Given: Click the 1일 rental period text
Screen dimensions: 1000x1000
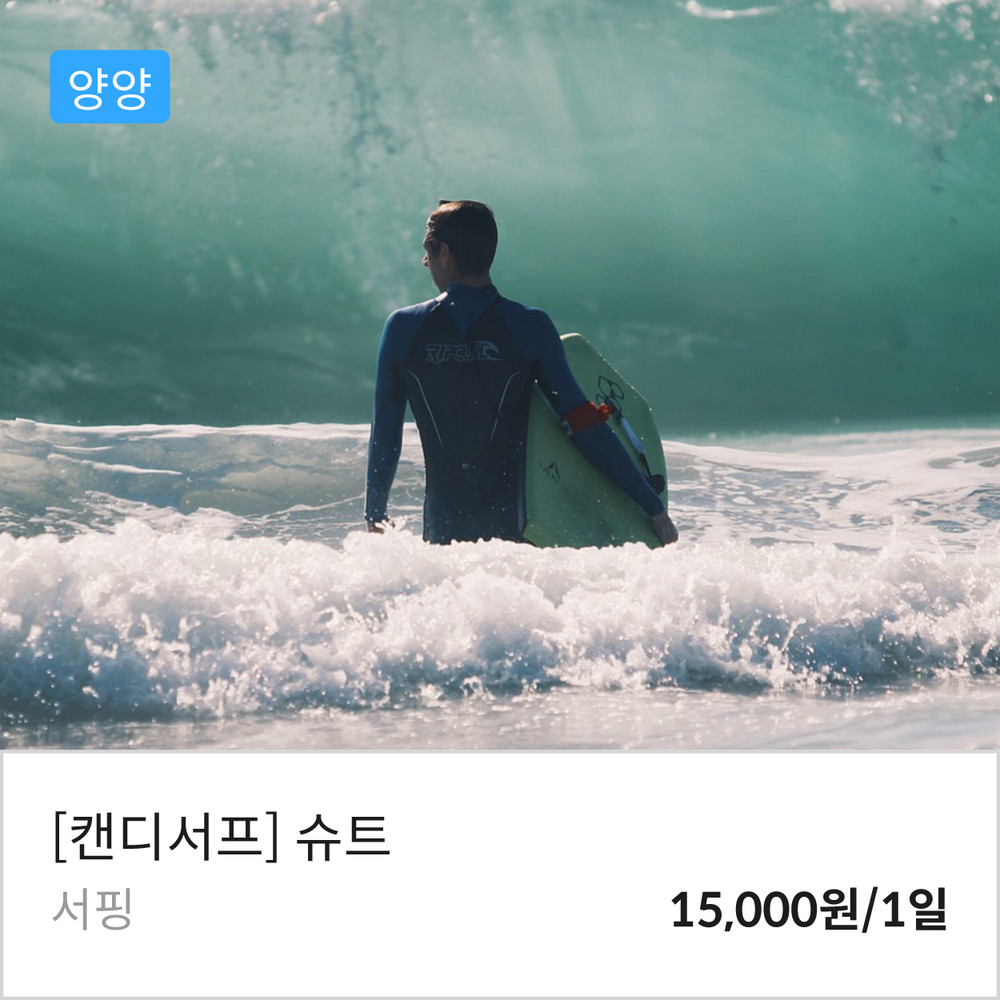Looking at the screenshot, I should coord(913,909).
